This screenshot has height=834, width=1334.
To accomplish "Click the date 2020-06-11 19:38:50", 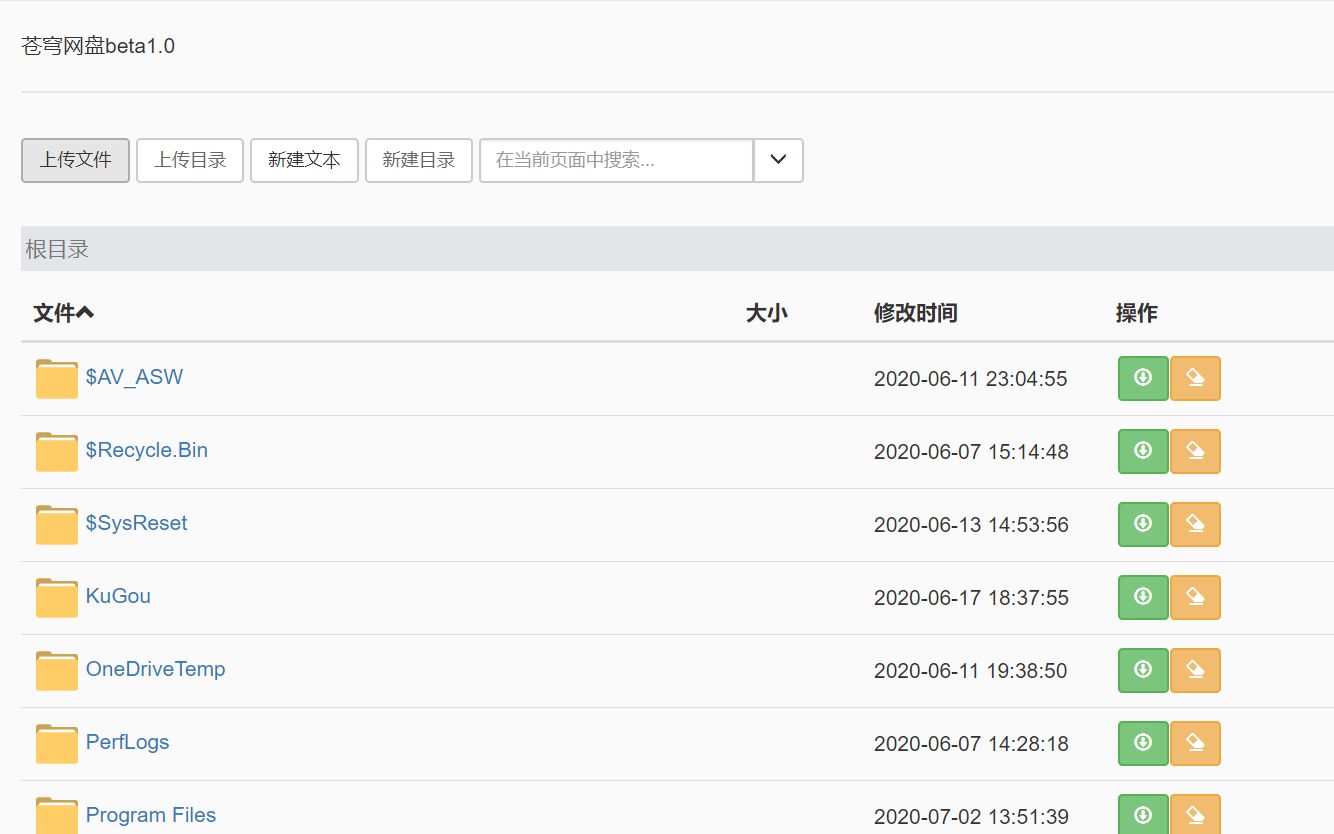I will pos(971,671).
